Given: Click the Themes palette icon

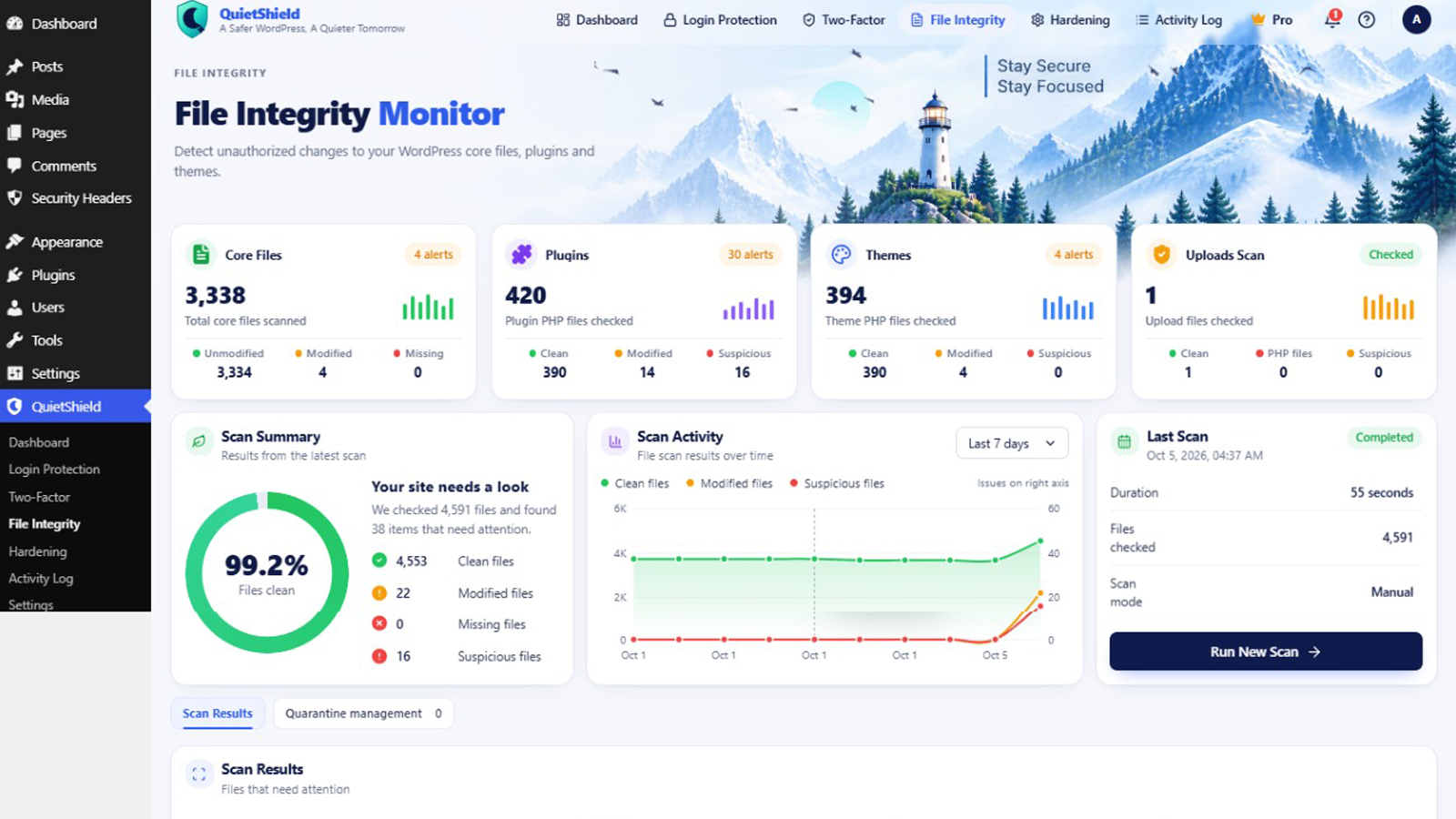Looking at the screenshot, I should [x=842, y=255].
